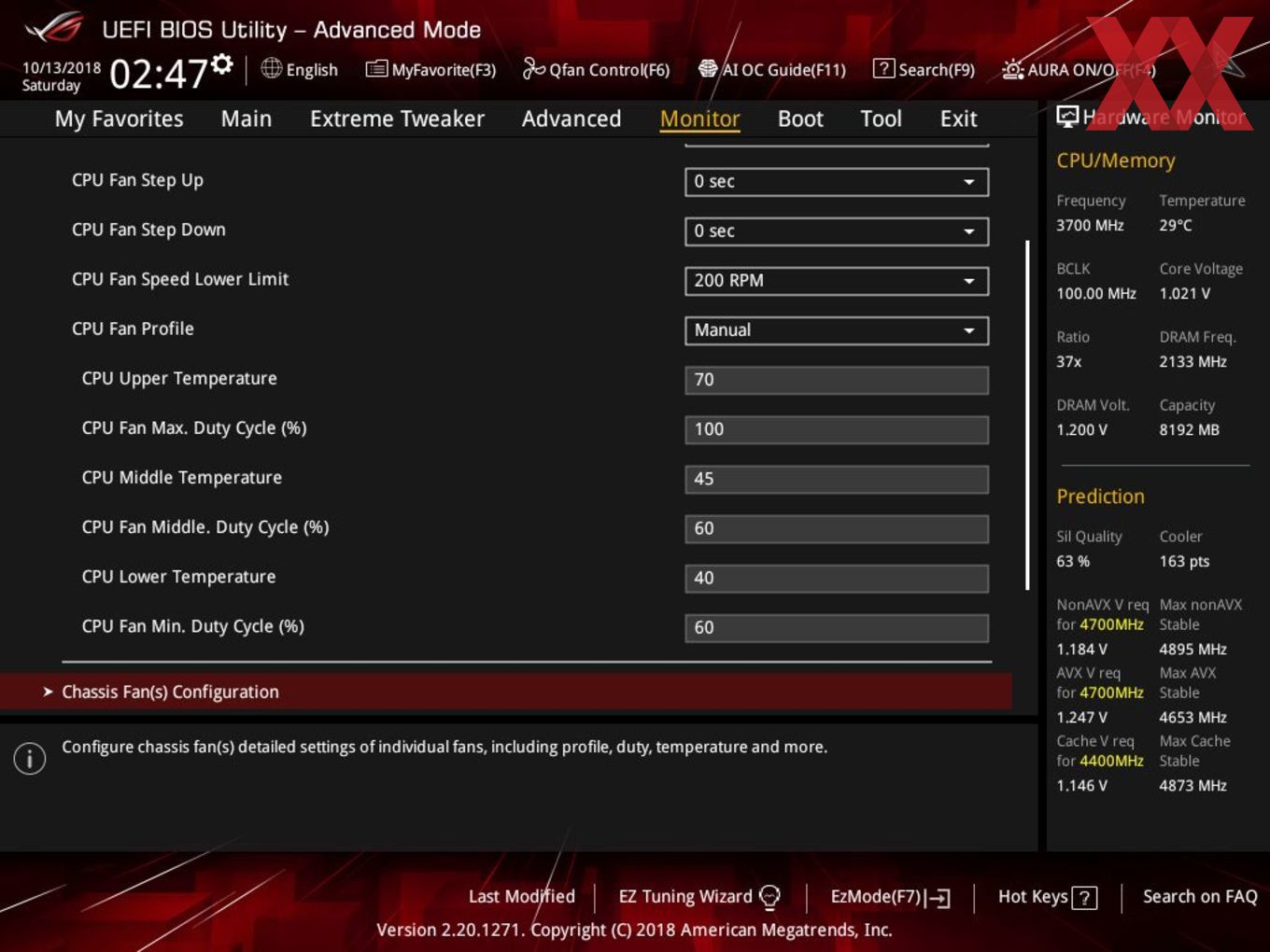
Task: Click the settings gear next to the clock
Action: [x=222, y=63]
